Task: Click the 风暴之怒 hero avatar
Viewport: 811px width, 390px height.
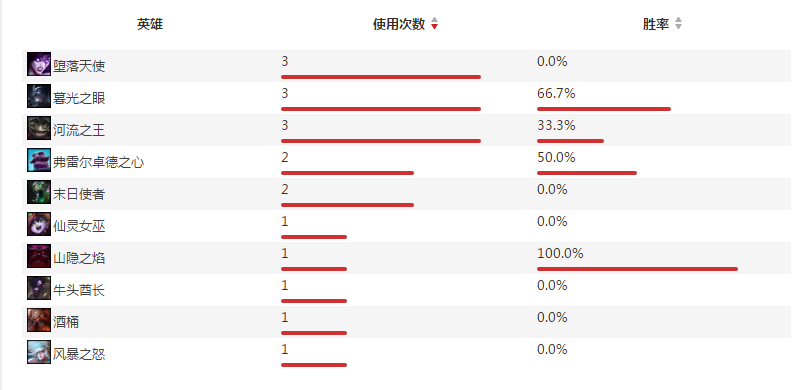Action: click(39, 353)
